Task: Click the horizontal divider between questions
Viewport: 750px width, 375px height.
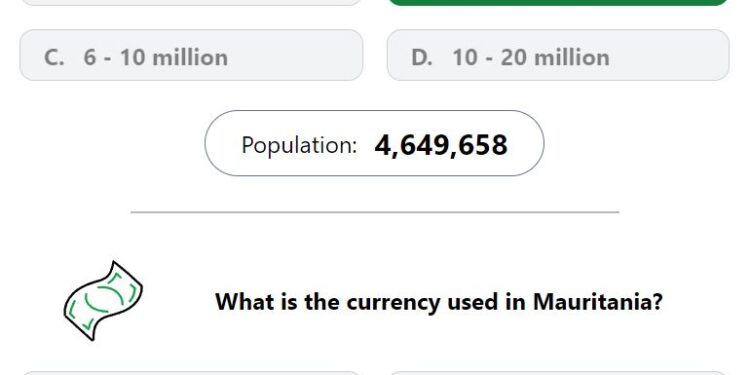Action: pos(375,212)
